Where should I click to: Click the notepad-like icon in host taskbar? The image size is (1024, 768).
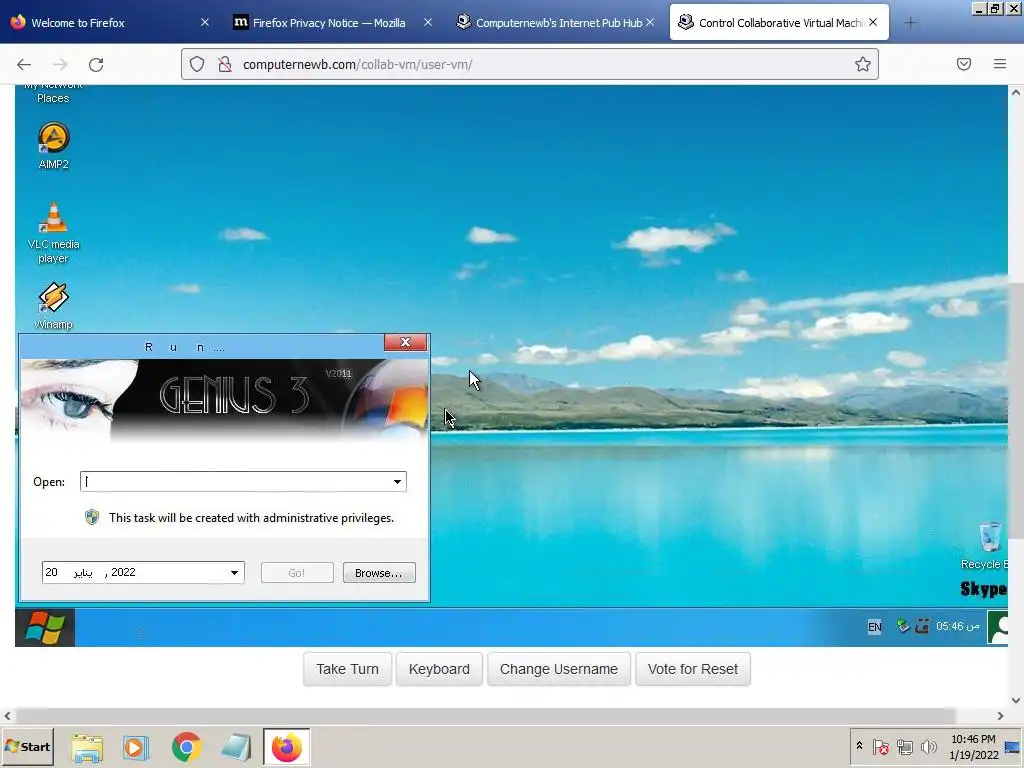[x=236, y=747]
